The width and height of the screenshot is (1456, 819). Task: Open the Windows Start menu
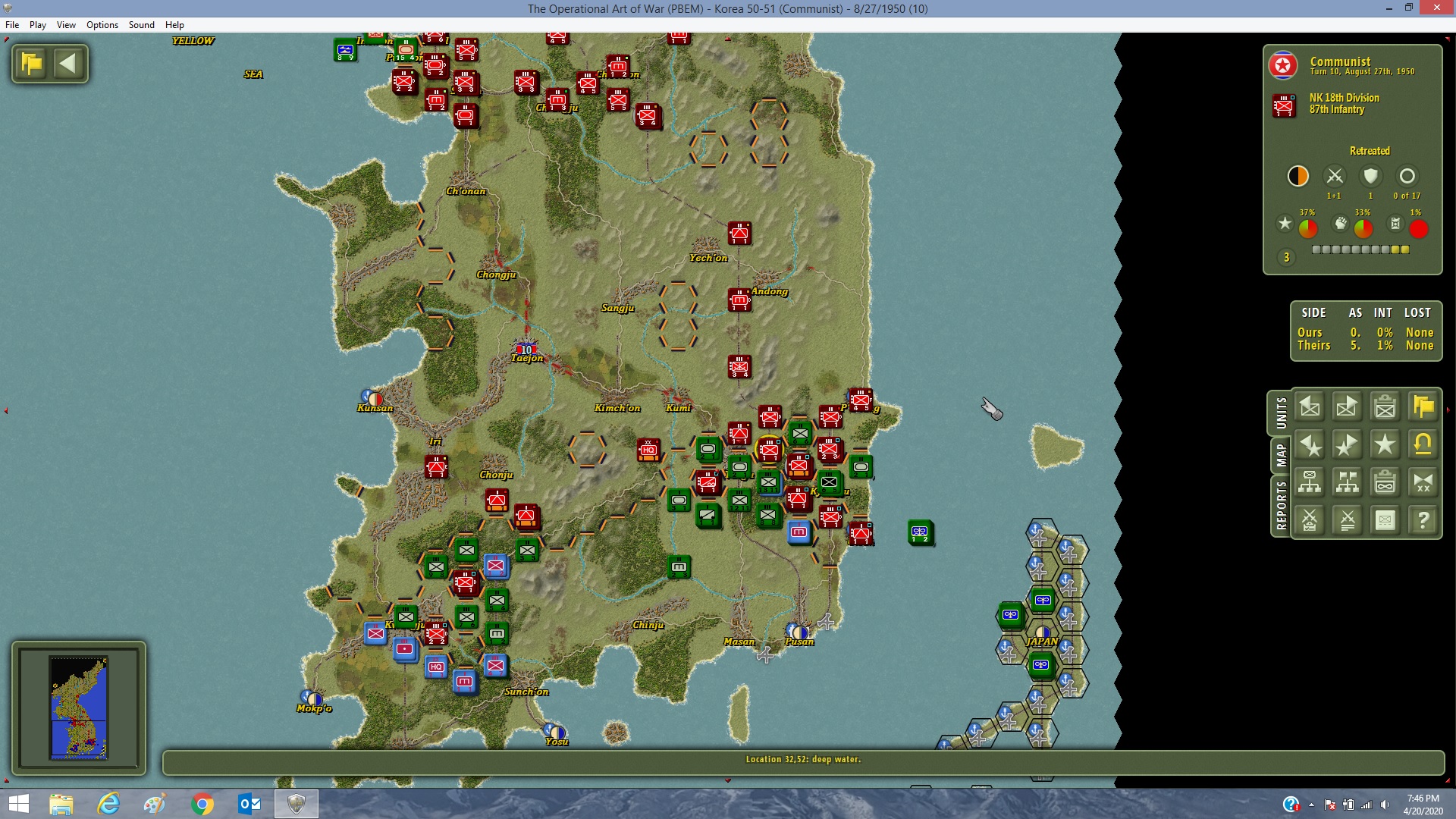point(18,804)
